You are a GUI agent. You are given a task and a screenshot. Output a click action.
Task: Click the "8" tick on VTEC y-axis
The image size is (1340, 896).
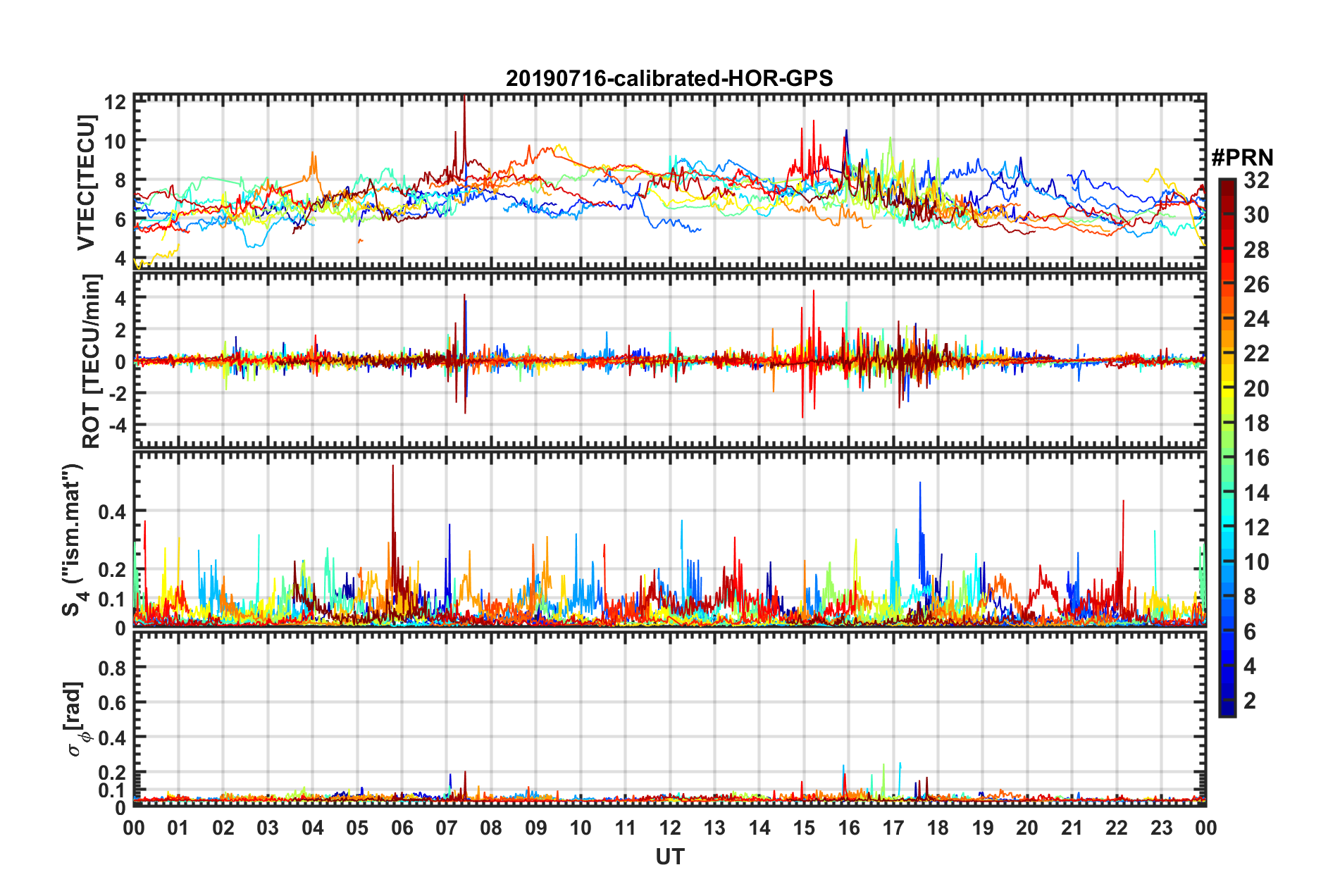tap(120, 180)
